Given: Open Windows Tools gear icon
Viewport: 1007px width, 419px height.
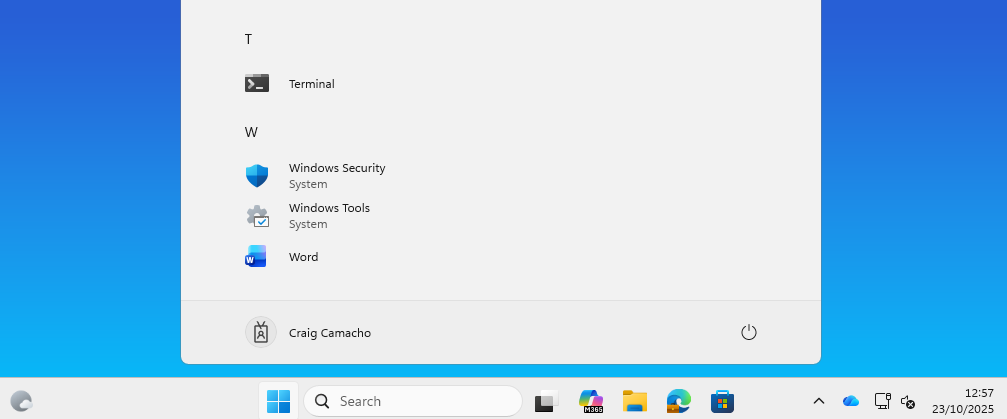Looking at the screenshot, I should tap(257, 216).
